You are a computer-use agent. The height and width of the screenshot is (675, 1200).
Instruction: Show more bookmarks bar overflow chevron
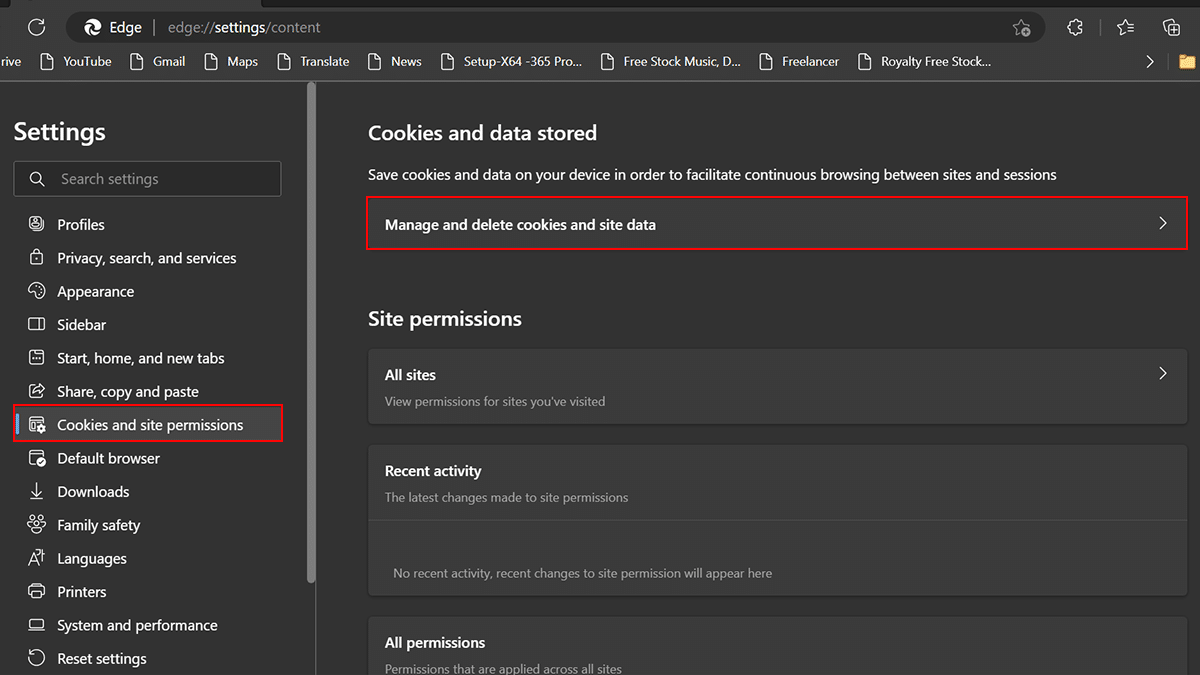click(1150, 62)
